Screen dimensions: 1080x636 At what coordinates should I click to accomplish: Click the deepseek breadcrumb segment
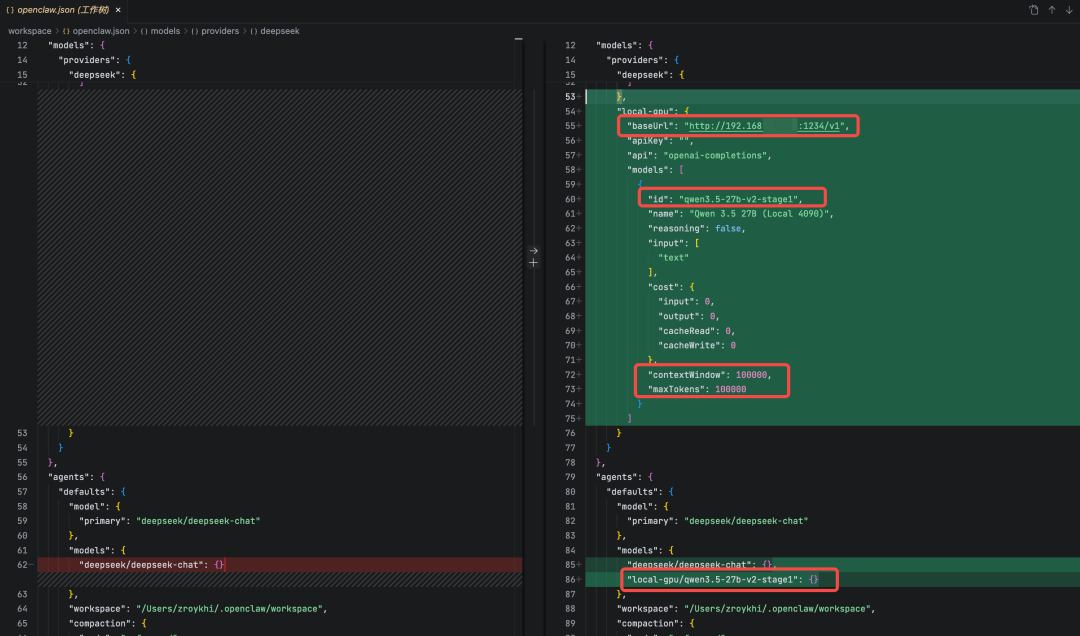[279, 31]
